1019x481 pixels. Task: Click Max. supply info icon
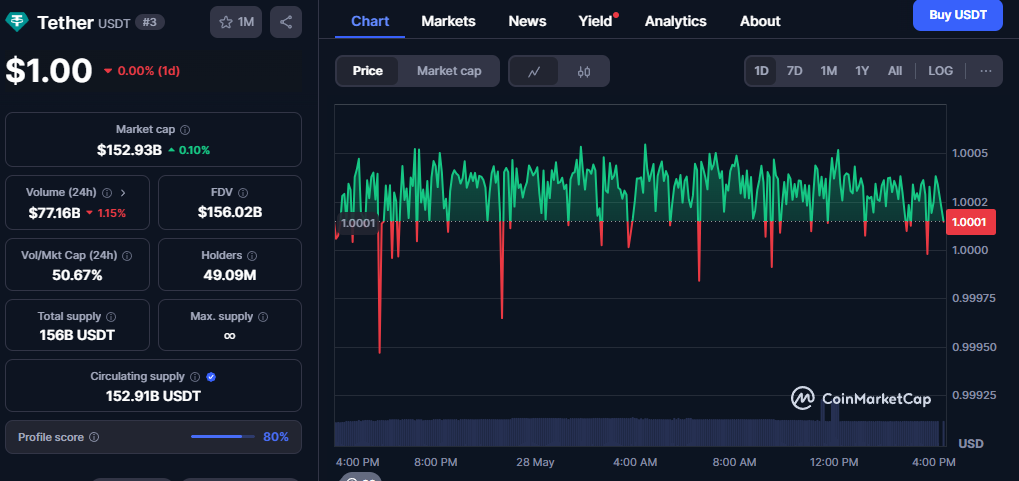click(x=263, y=317)
